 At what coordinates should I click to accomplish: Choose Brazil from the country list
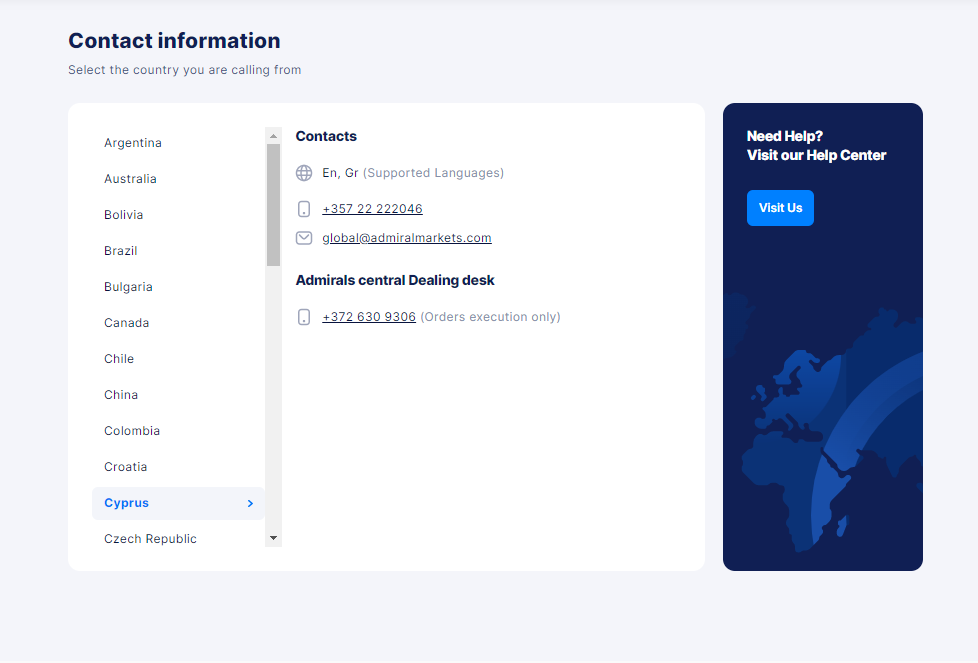(121, 251)
